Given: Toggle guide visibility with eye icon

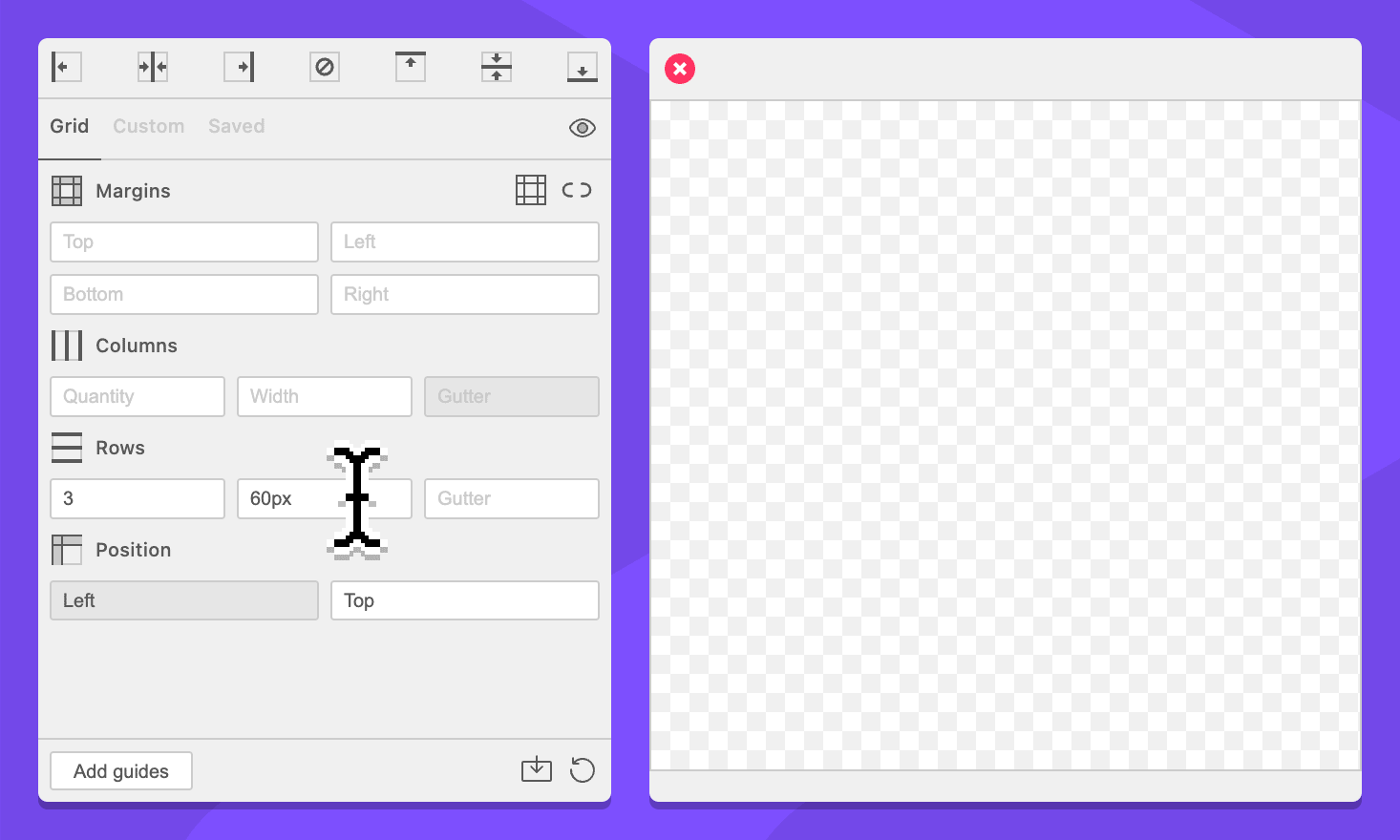Looking at the screenshot, I should click(x=583, y=128).
